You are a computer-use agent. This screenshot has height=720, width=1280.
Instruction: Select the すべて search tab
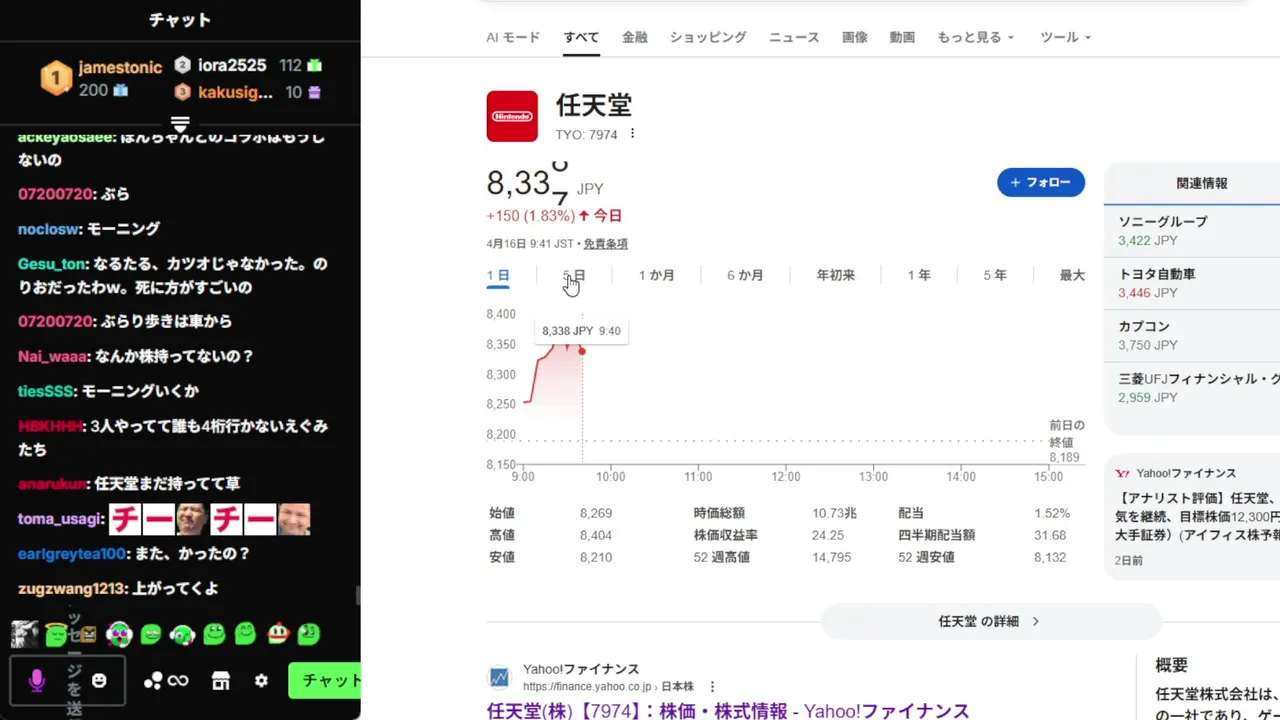pyautogui.click(x=581, y=37)
